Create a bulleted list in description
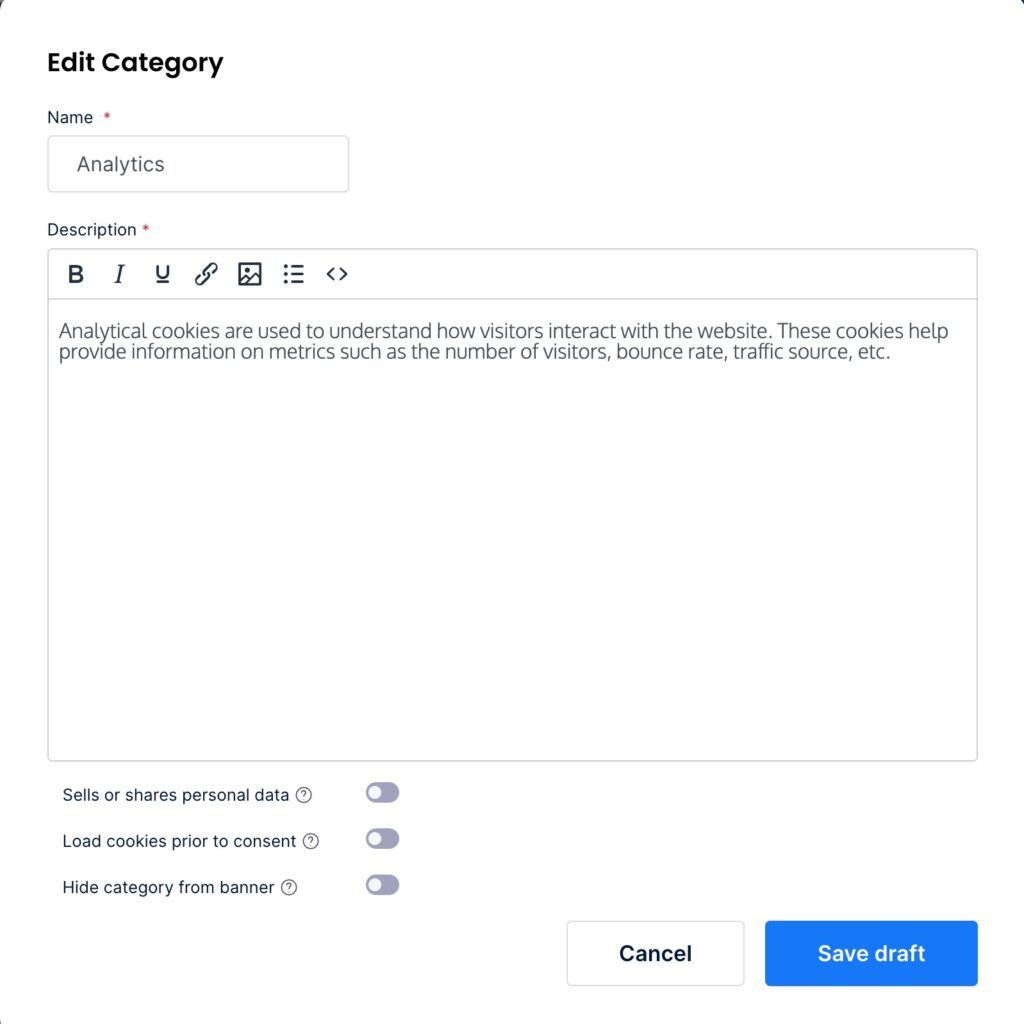Image resolution: width=1024 pixels, height=1024 pixels. tap(293, 274)
